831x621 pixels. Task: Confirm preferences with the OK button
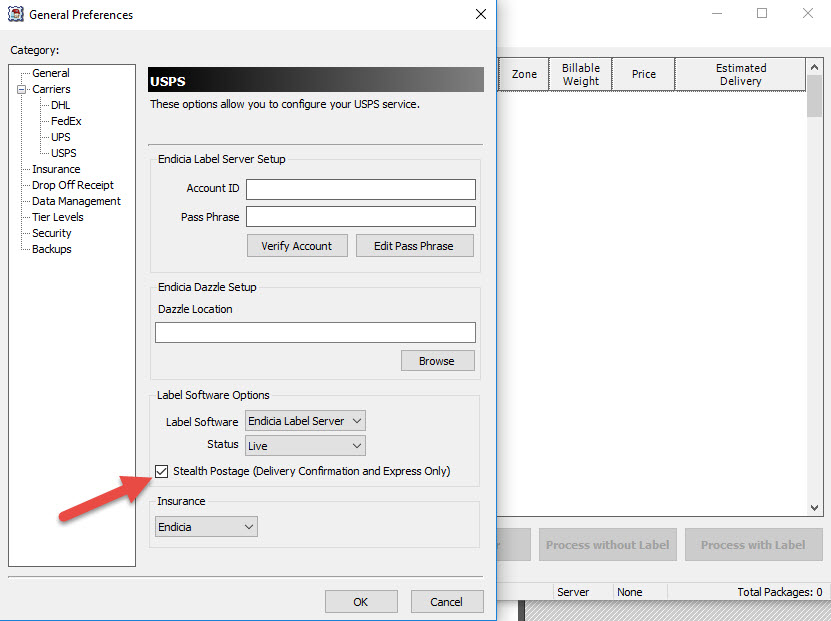[x=361, y=602]
